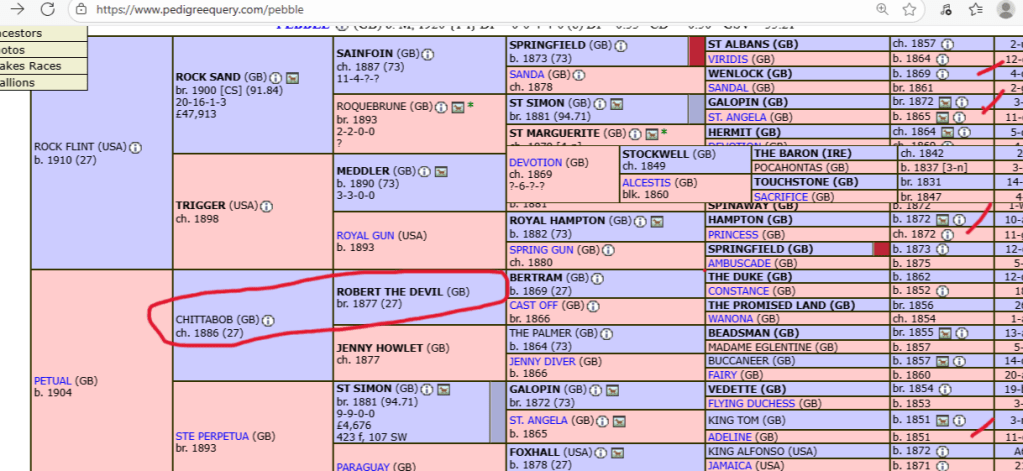Click the info icon next to Sainfoin
Image resolution: width=1023 pixels, height=471 pixels.
[427, 53]
